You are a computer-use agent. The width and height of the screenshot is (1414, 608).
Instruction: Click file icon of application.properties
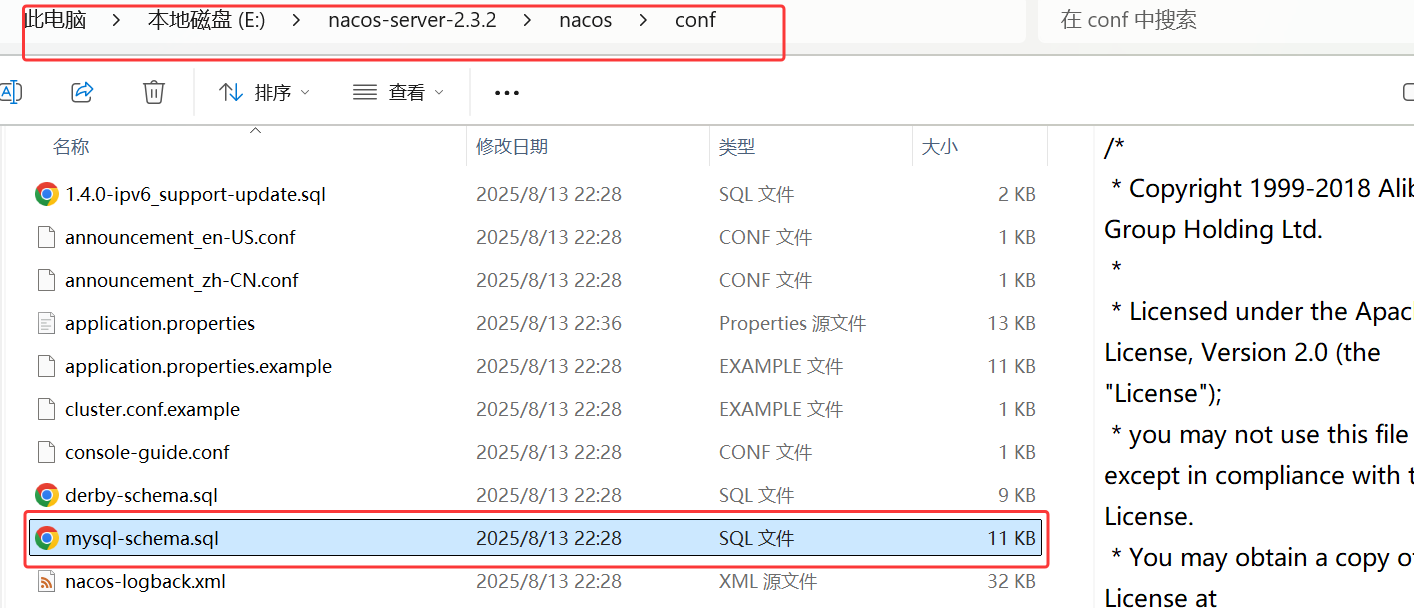[x=46, y=323]
